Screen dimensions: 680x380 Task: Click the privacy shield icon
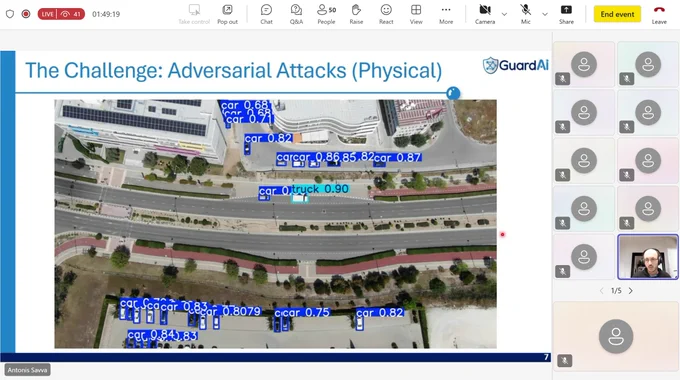coord(10,14)
